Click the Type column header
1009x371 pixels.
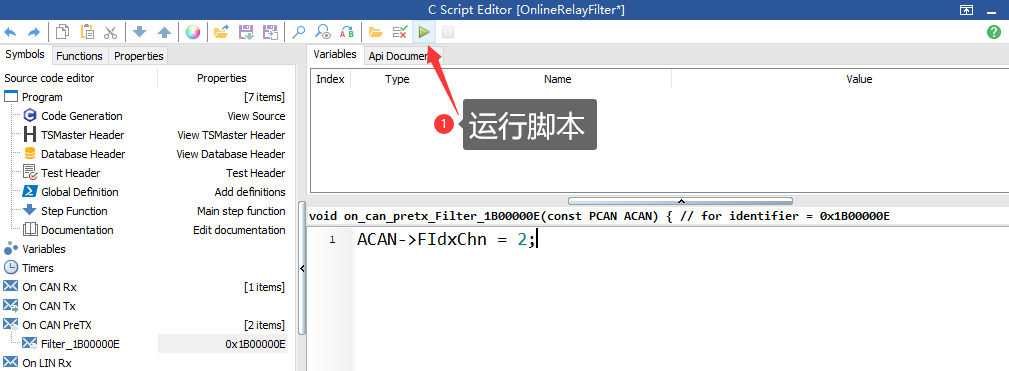coord(397,79)
